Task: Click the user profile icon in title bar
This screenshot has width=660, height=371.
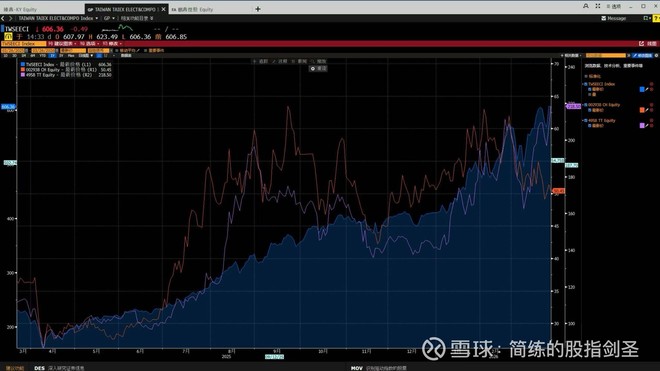Action: click(x=585, y=6)
